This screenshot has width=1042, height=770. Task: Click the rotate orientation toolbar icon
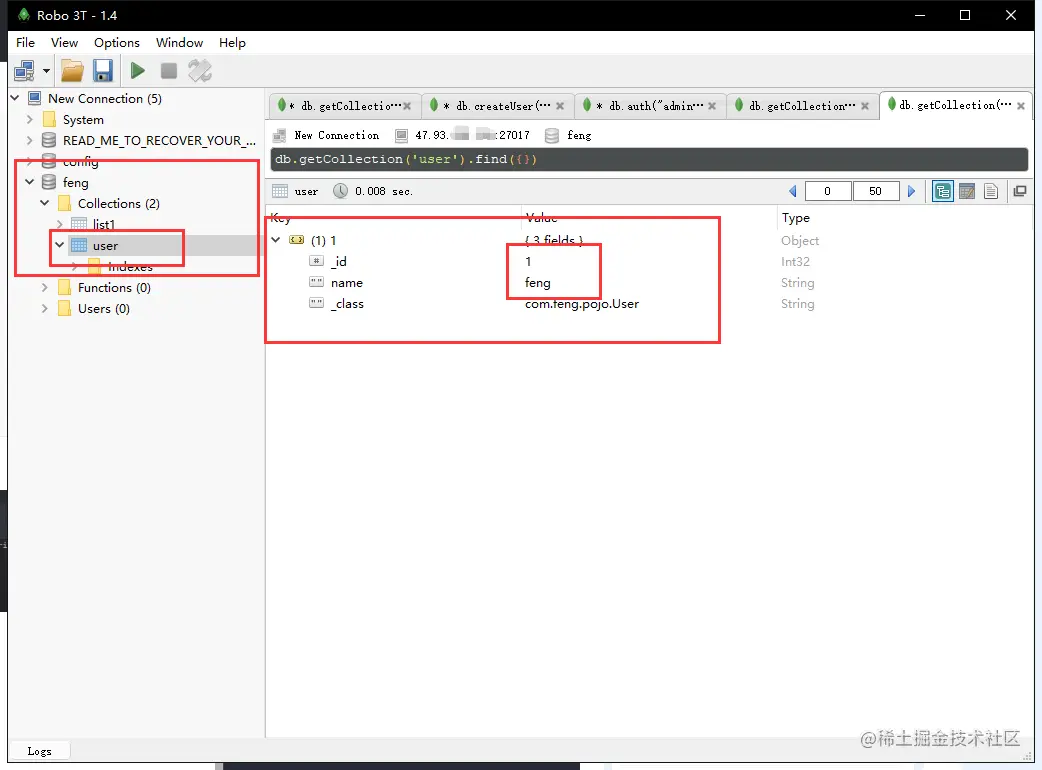pyautogui.click(x=199, y=70)
